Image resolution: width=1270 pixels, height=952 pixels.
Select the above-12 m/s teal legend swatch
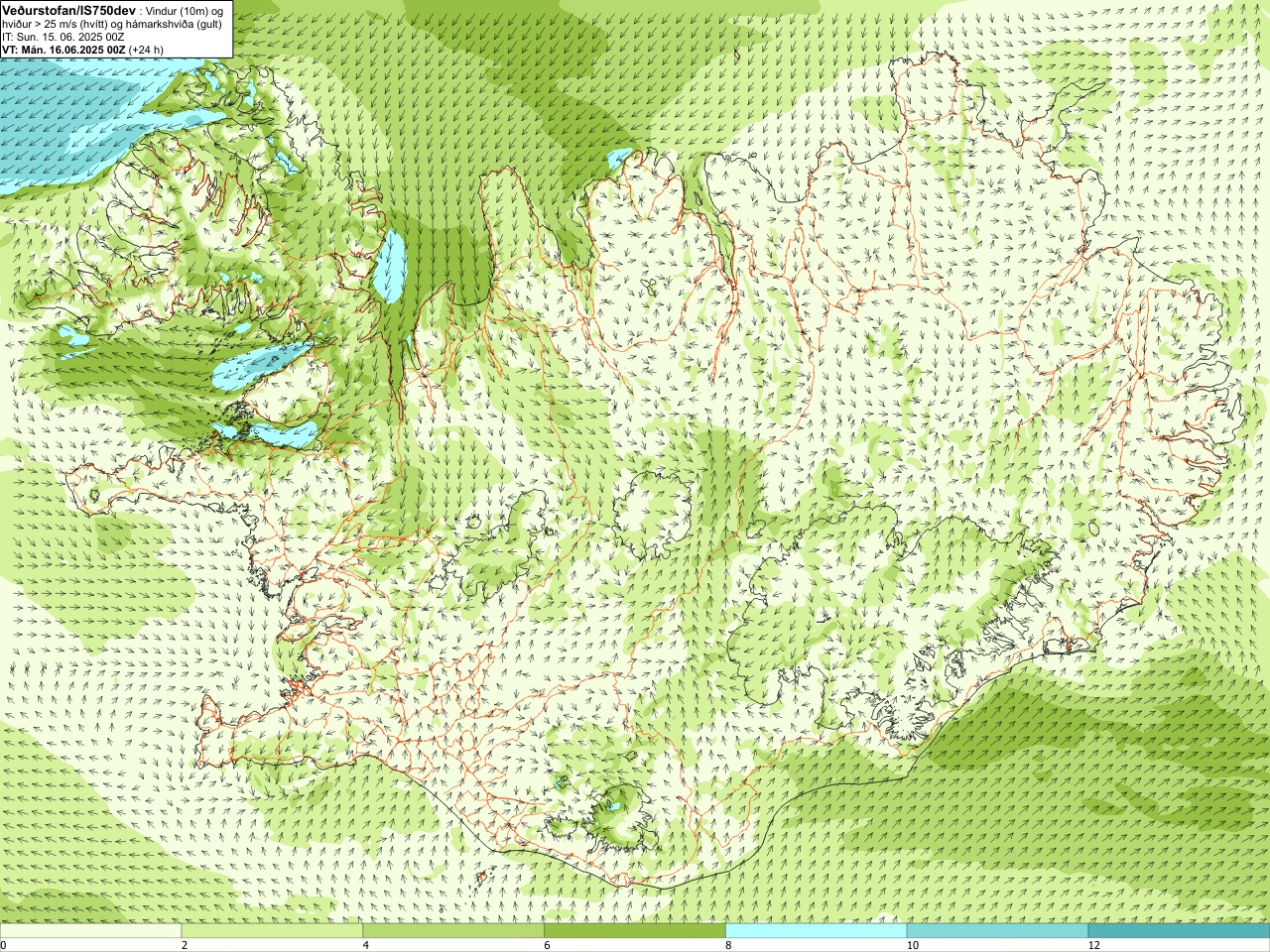pyautogui.click(x=1179, y=931)
